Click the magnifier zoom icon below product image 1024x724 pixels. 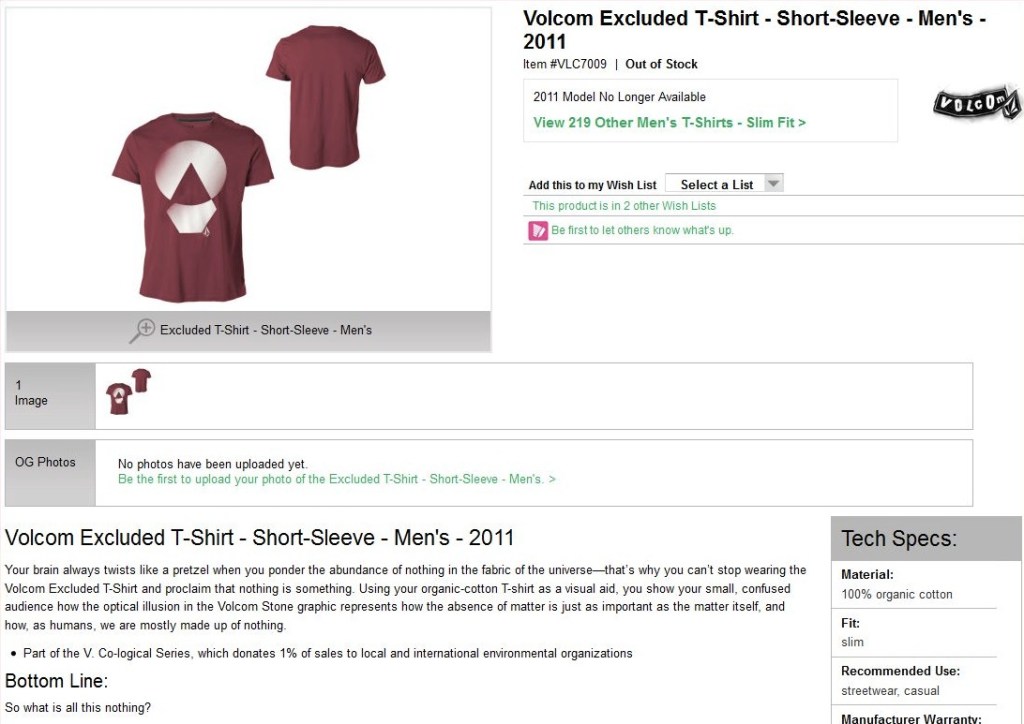(x=143, y=330)
